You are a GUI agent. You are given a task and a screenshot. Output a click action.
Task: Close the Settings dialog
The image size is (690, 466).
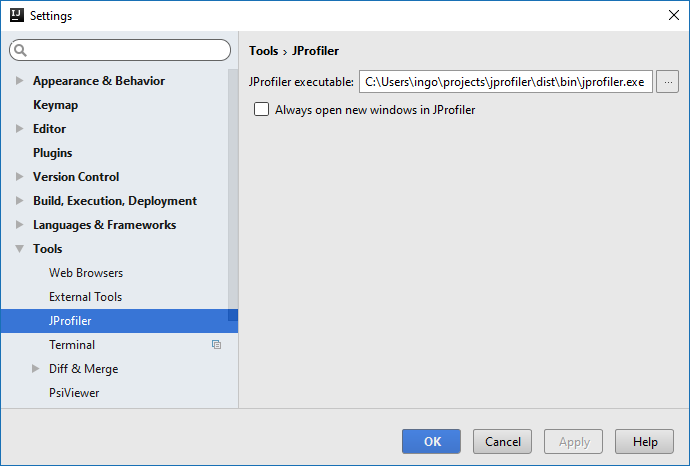(x=673, y=15)
